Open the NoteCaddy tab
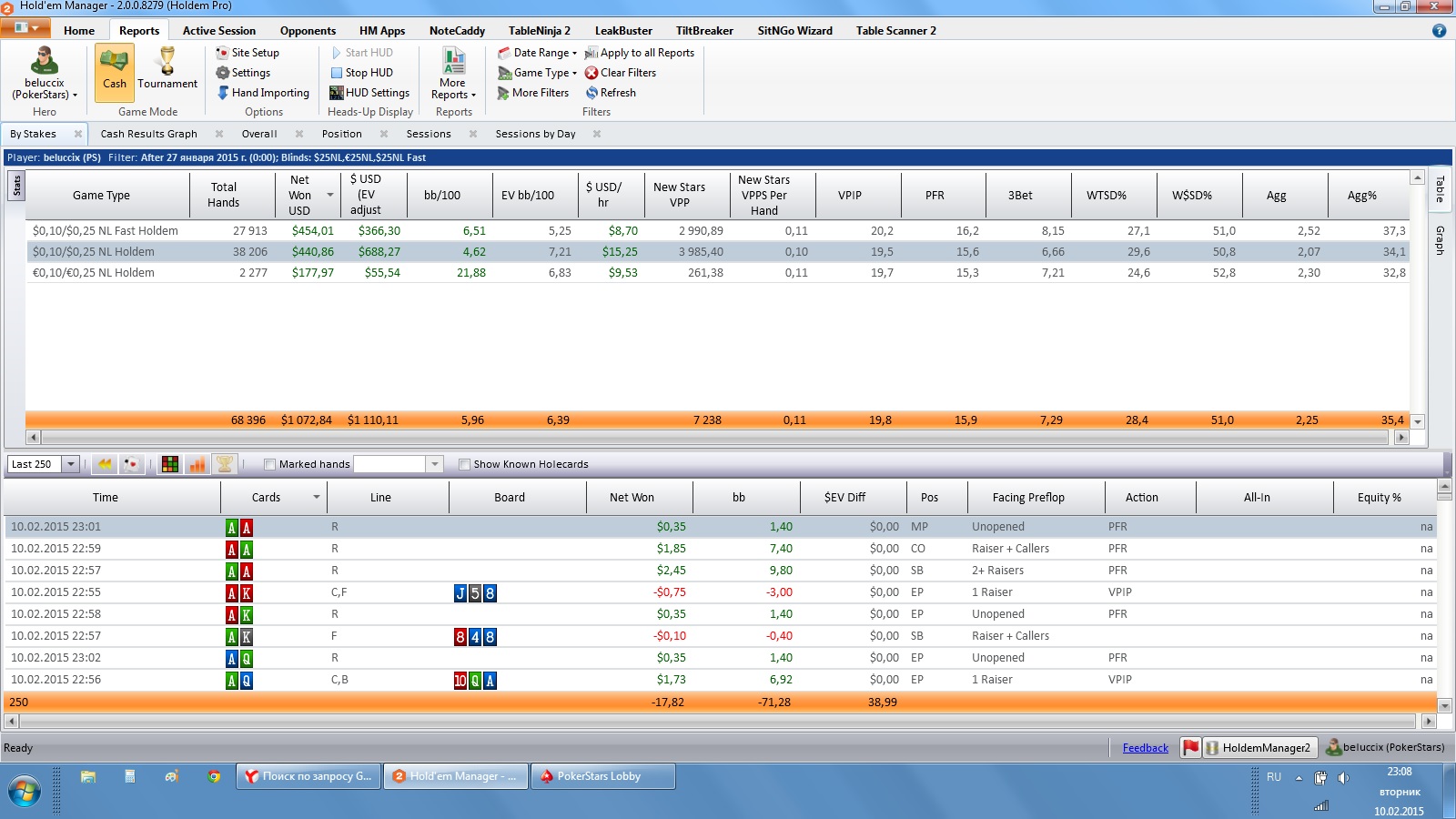The height and width of the screenshot is (819, 1456). 457,30
